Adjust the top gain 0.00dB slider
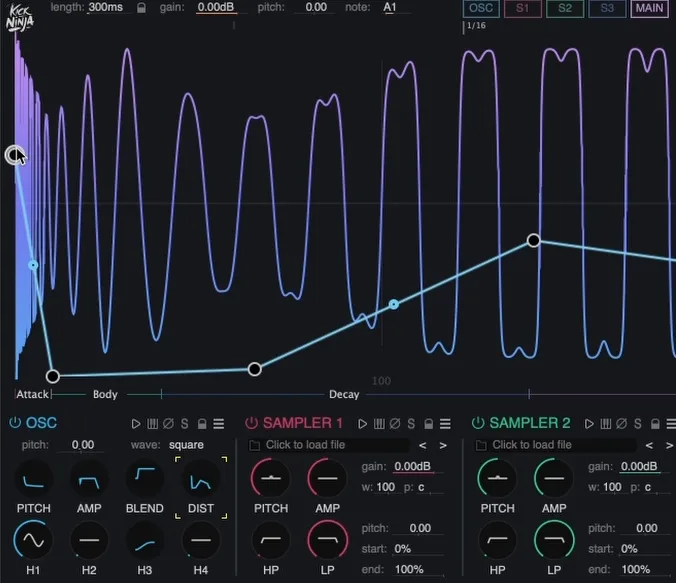This screenshot has width=676, height=583. point(216,7)
